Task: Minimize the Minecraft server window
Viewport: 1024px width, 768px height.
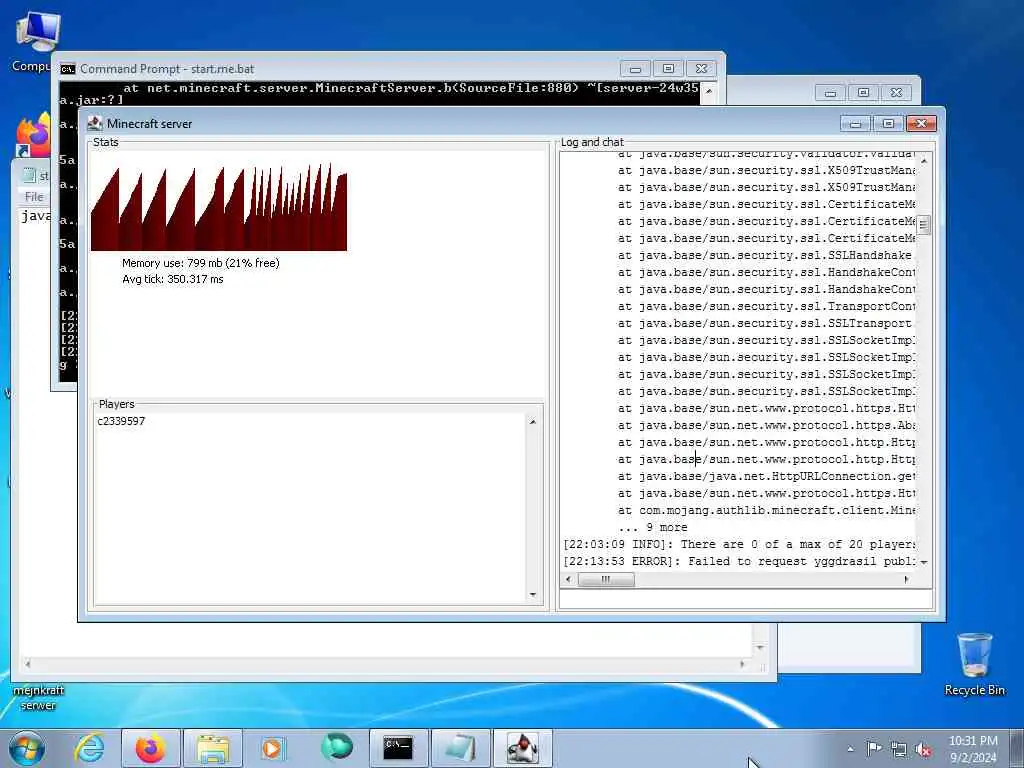Action: point(856,123)
